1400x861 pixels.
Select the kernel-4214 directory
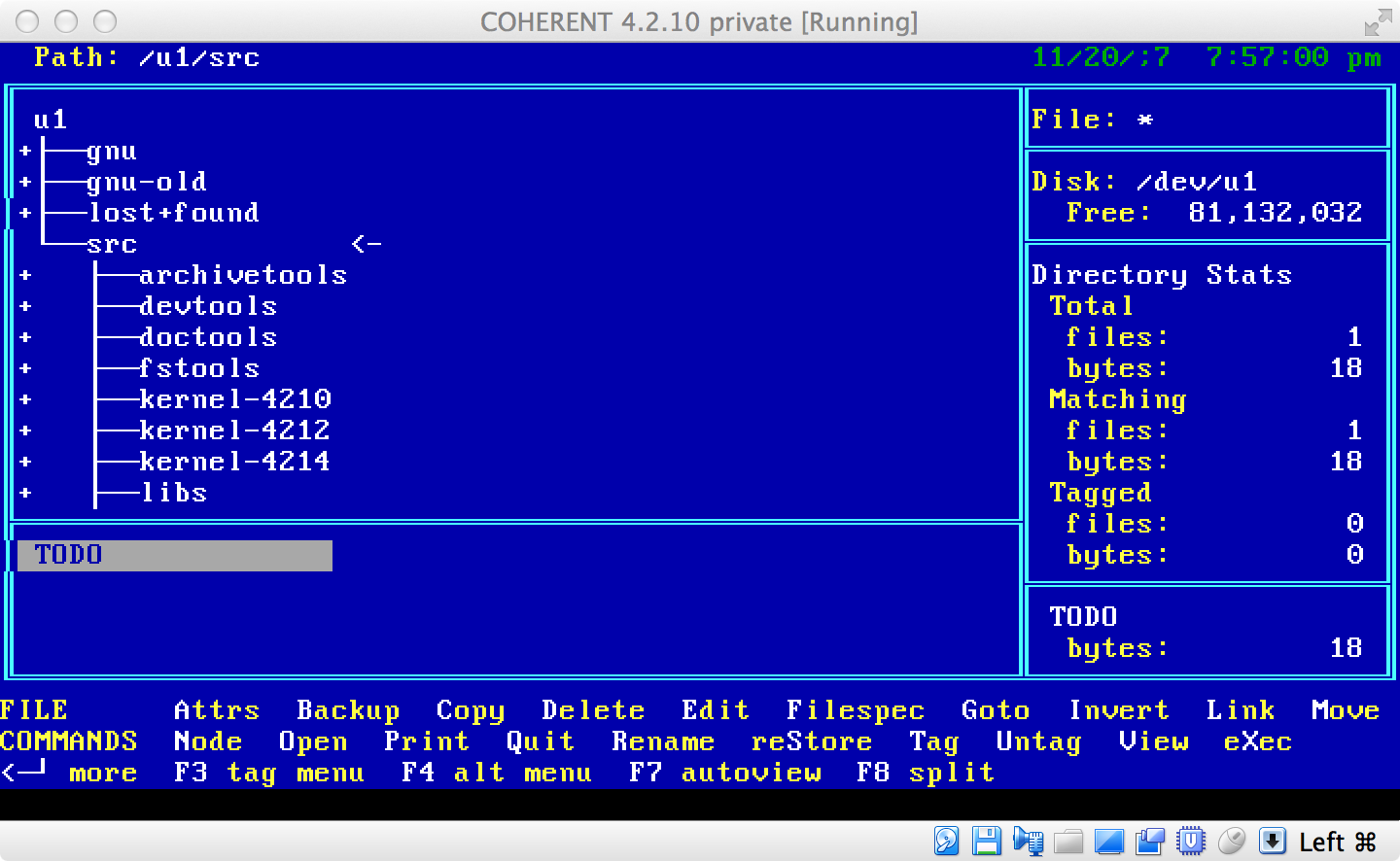click(x=234, y=462)
